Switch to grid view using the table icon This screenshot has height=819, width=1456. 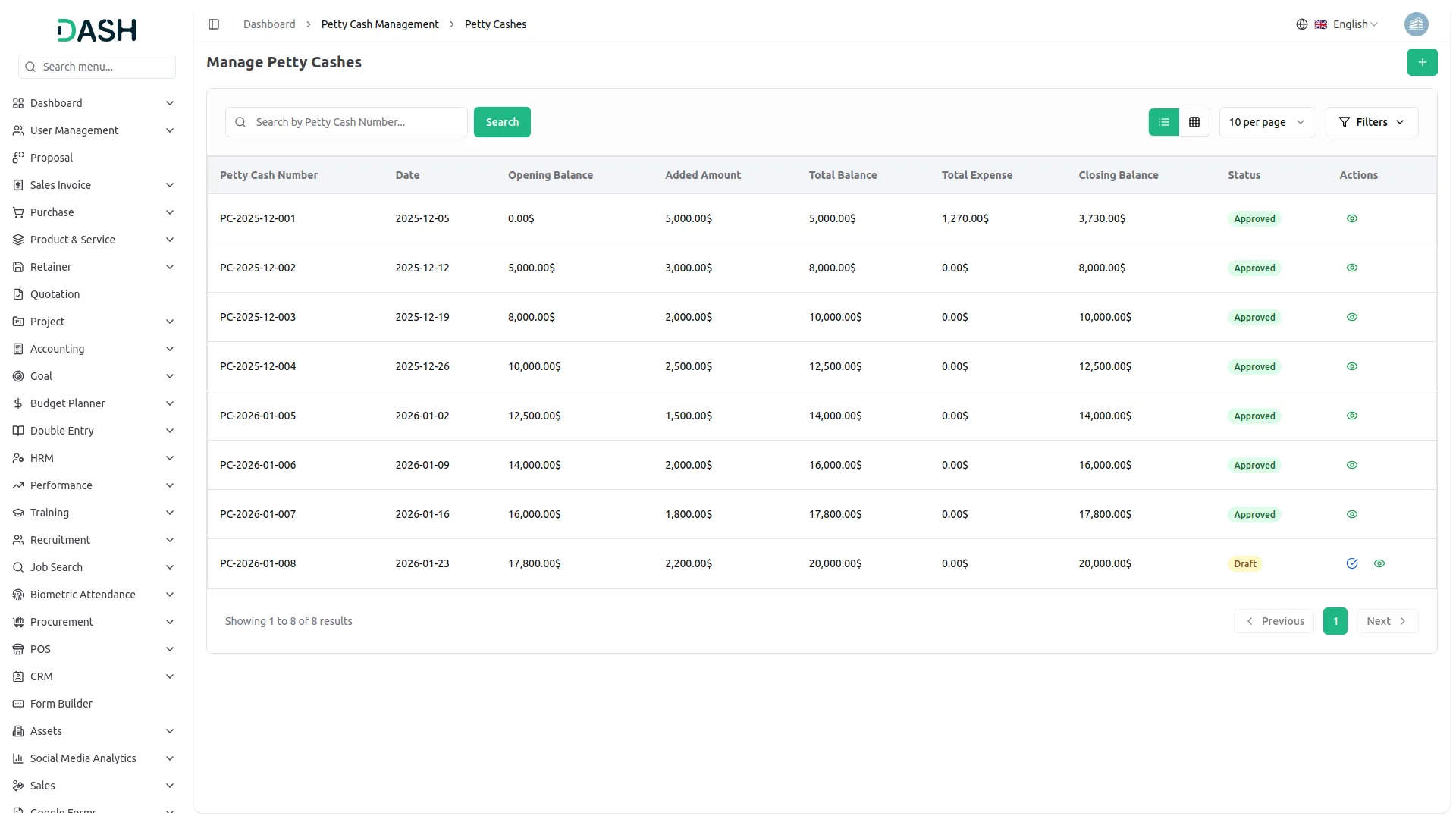(x=1194, y=122)
